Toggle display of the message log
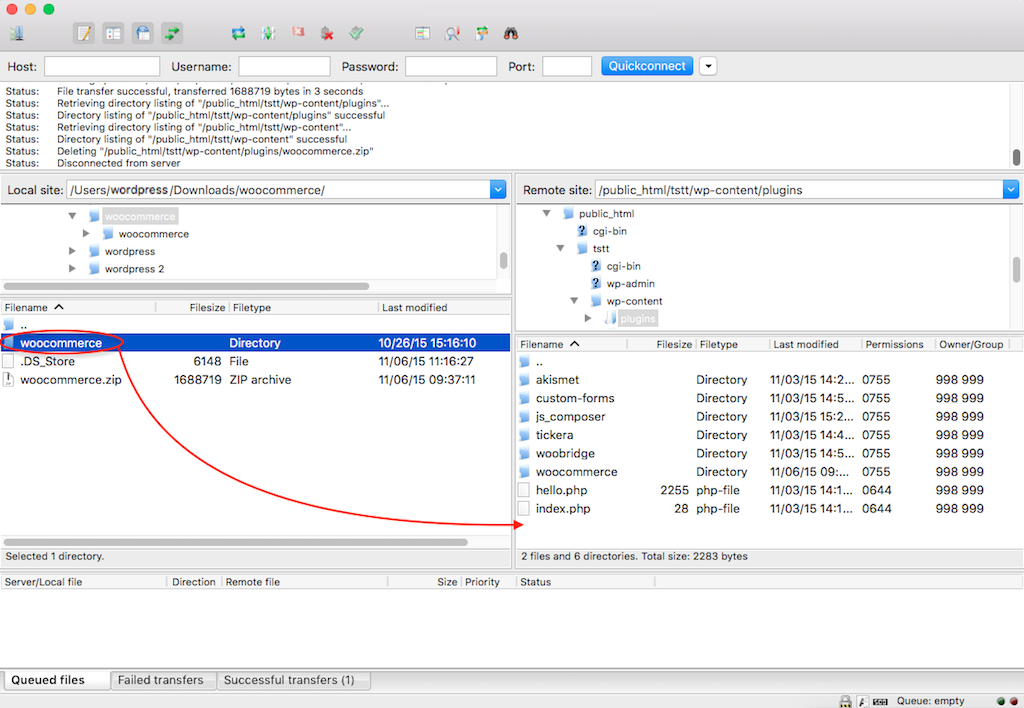Image resolution: width=1024 pixels, height=708 pixels. click(x=84, y=33)
